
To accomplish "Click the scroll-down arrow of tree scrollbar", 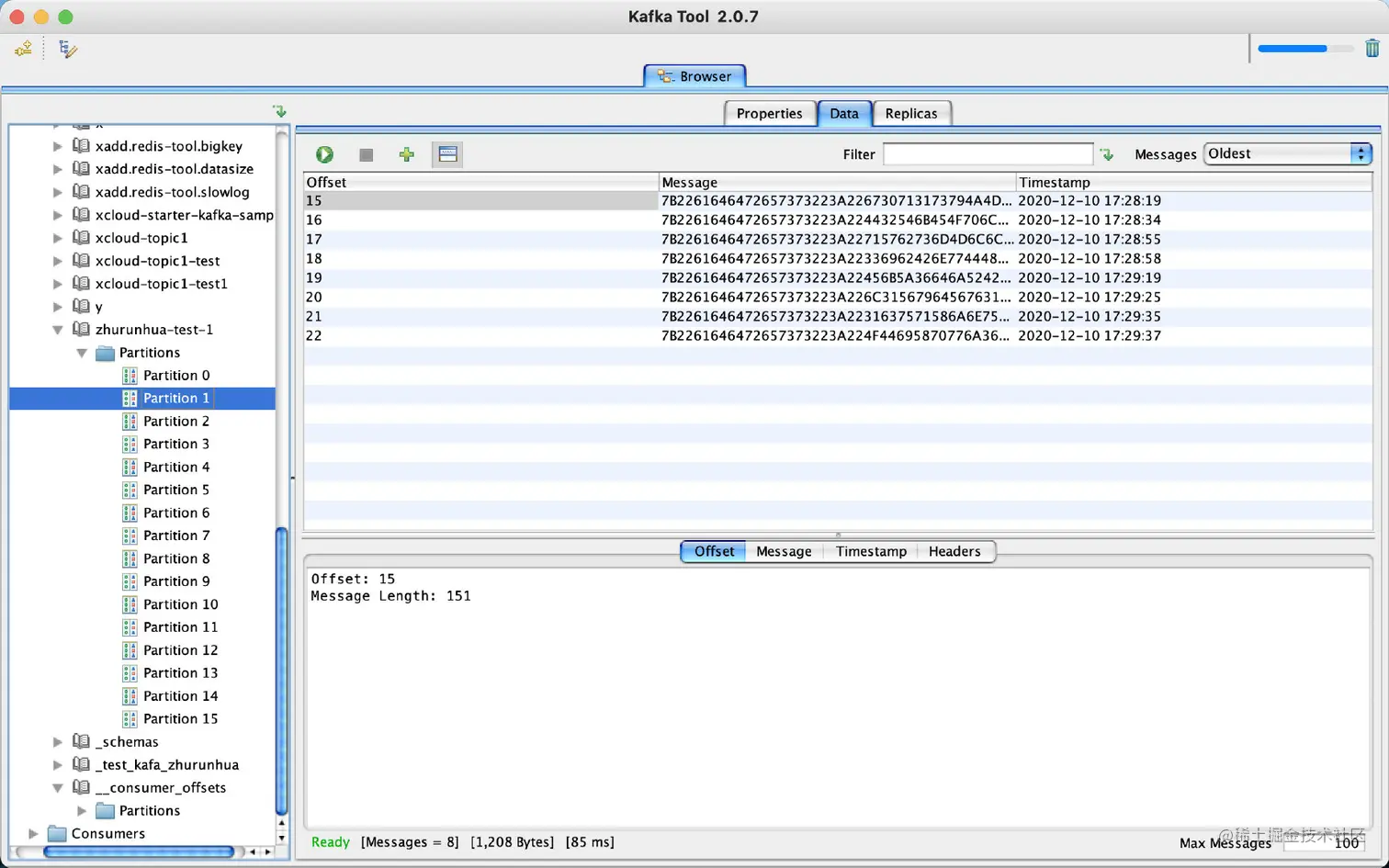I will click(282, 838).
